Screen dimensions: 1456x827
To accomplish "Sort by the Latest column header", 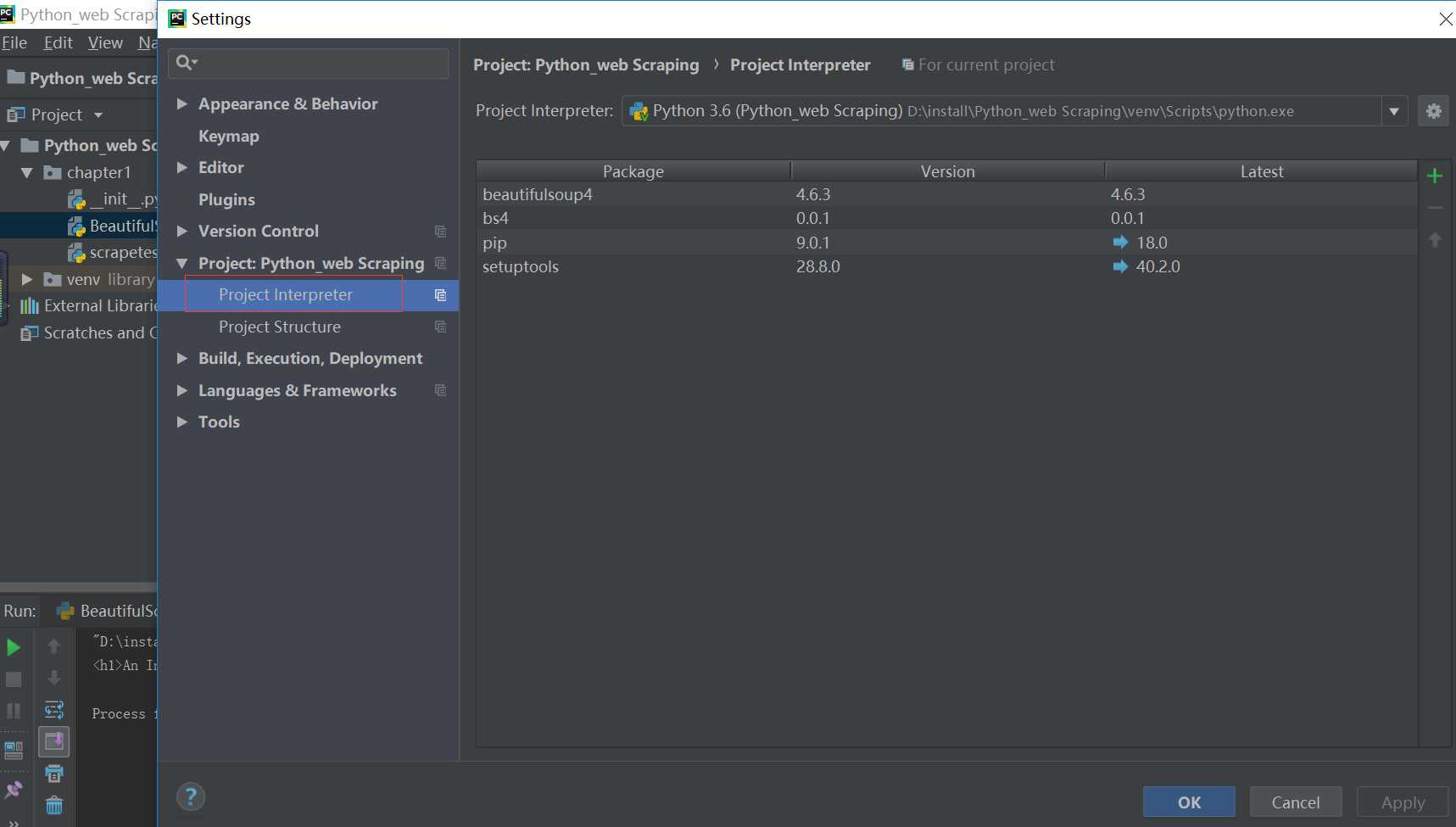I will click(x=1262, y=171).
